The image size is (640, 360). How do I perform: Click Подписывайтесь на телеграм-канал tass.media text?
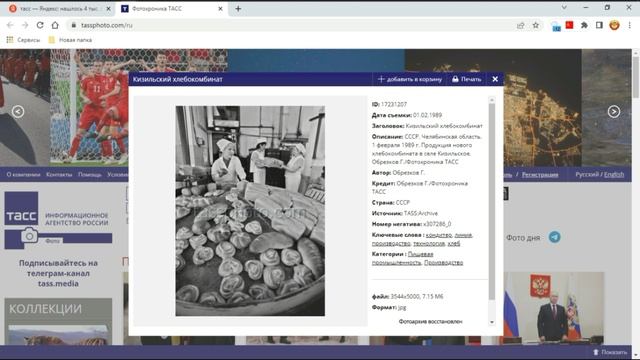58,273
